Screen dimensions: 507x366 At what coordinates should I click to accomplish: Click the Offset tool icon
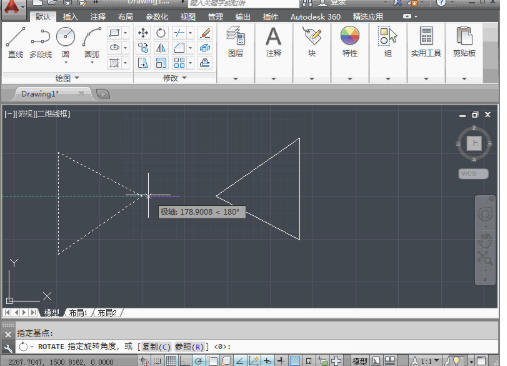(205, 63)
